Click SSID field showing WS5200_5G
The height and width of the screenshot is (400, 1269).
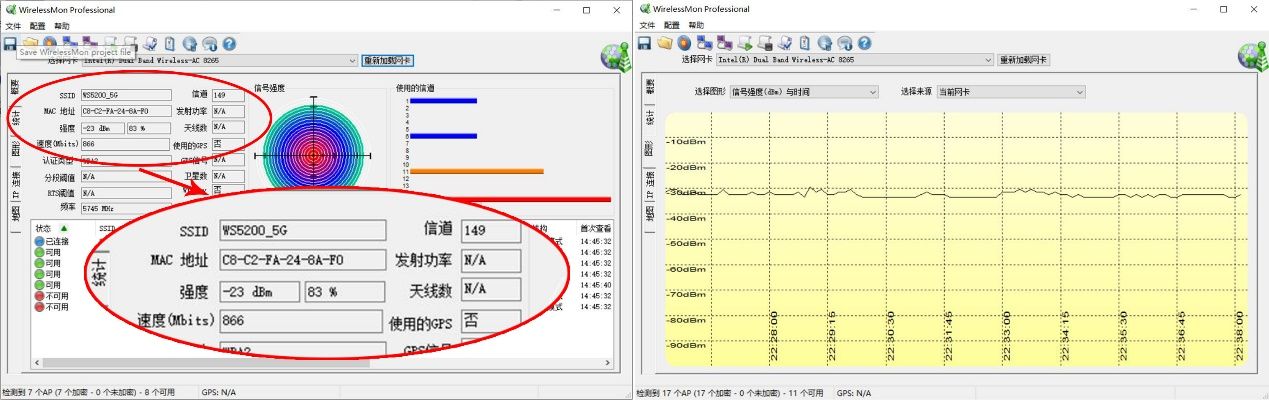coord(126,95)
